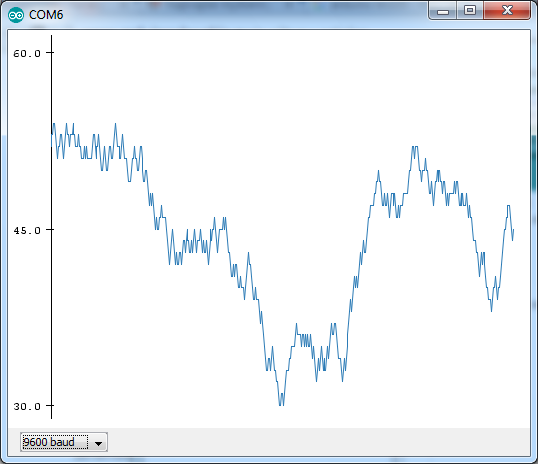Click the plotted line's start at the y-axis
The width and height of the screenshot is (538, 464).
(x=52, y=137)
